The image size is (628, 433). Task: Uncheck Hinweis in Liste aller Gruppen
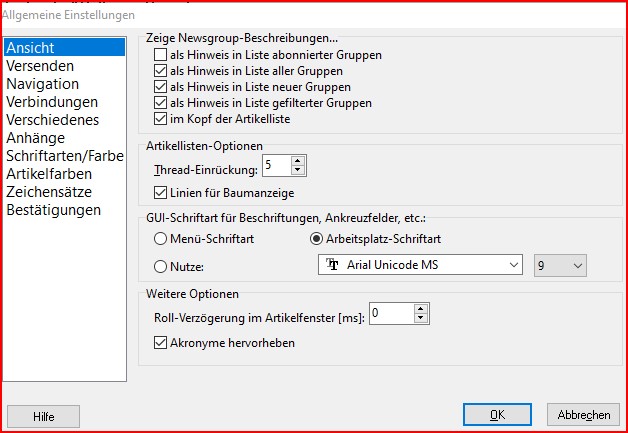(x=160, y=70)
